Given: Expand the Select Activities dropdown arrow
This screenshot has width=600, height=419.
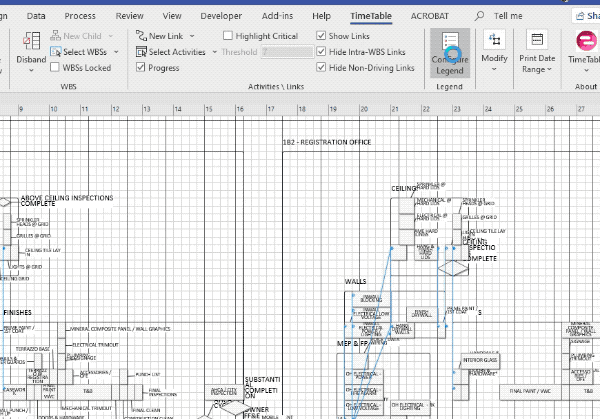Looking at the screenshot, I should coord(214,52).
